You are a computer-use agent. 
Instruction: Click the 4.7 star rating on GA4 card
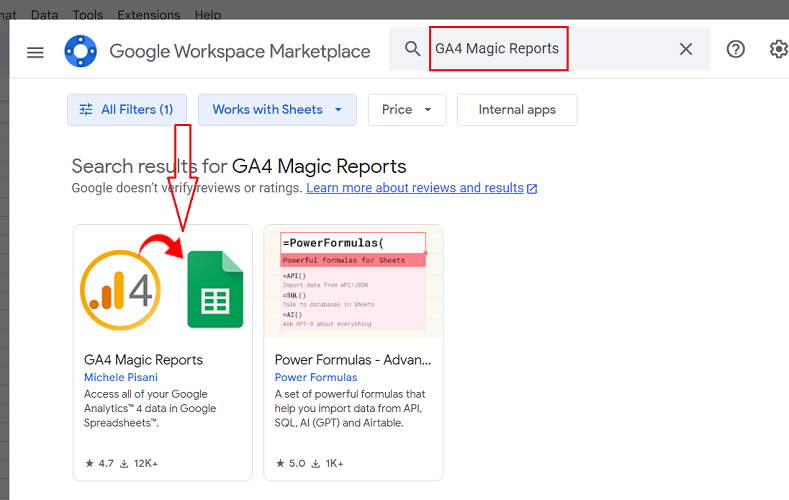(100, 463)
